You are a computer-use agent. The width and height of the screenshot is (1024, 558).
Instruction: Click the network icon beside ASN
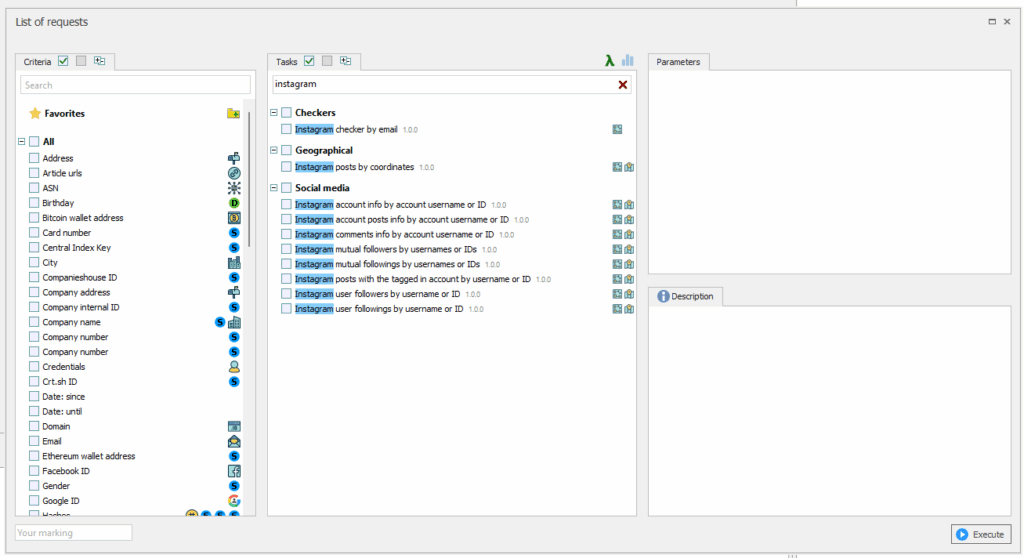[x=234, y=188]
